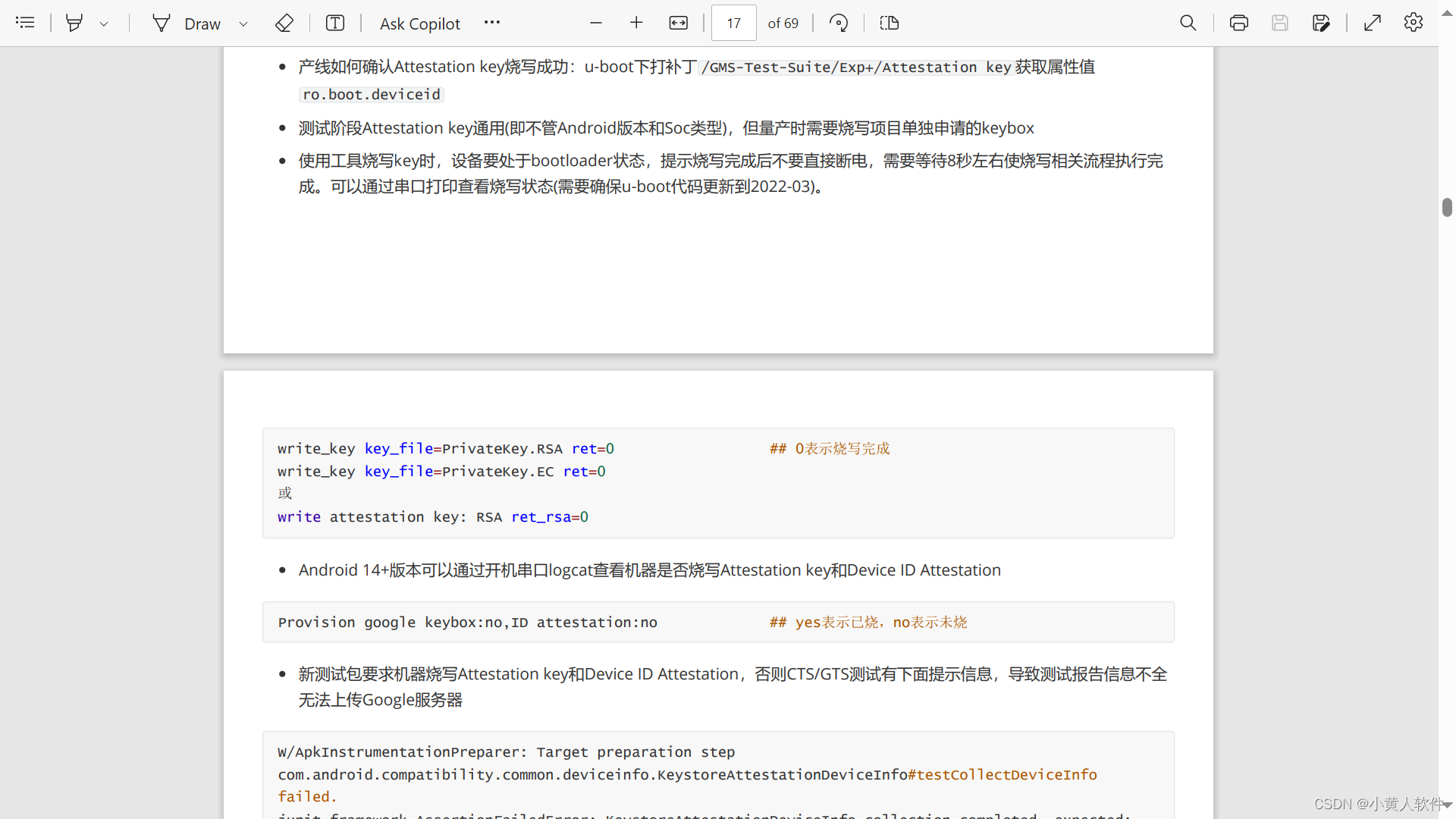The width and height of the screenshot is (1456, 819).
Task: Click the 'failed.' text in log
Action: coord(307,796)
